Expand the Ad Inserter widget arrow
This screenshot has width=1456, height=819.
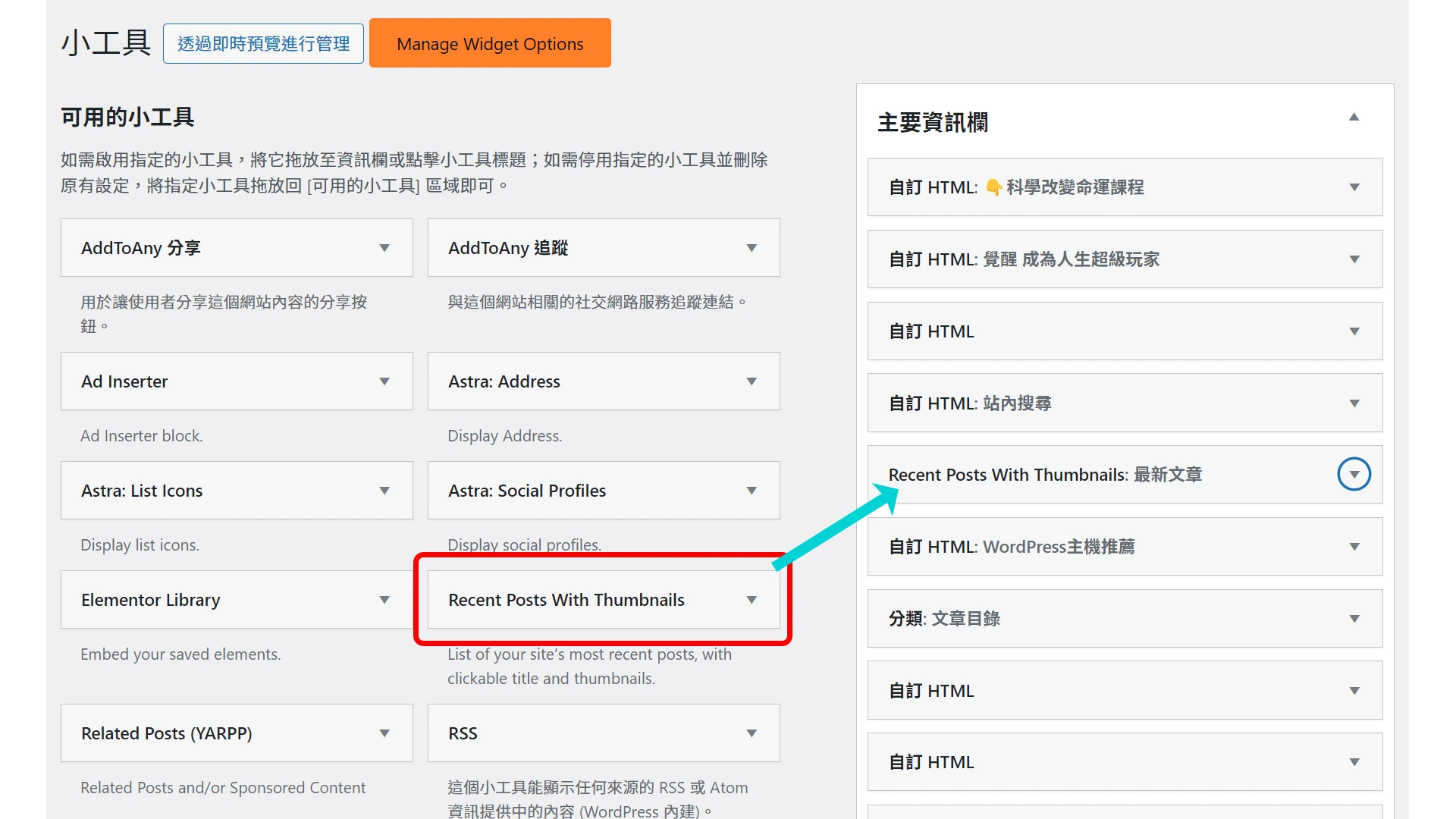coord(384,381)
